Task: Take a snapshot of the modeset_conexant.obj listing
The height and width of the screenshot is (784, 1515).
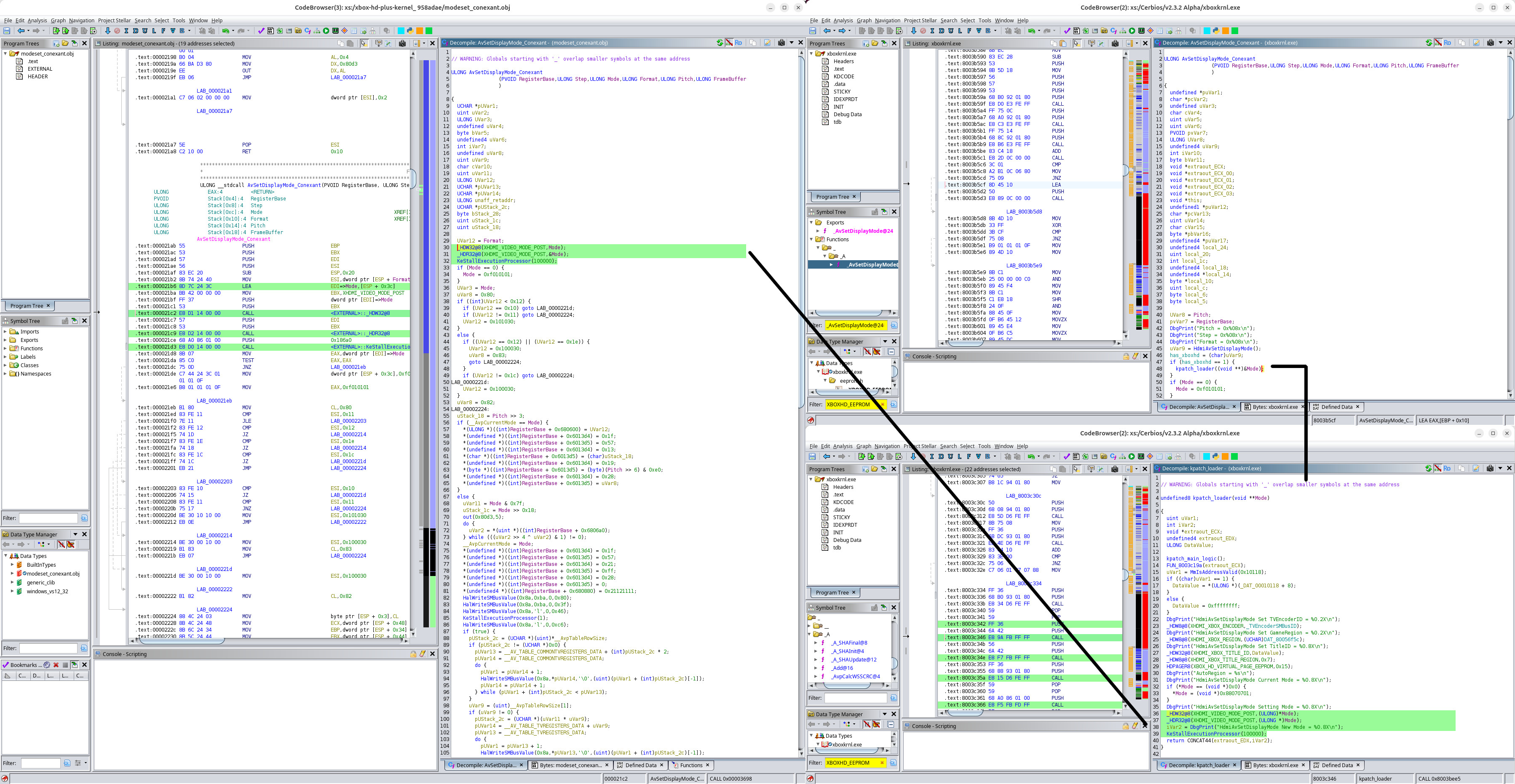Action: click(x=402, y=43)
